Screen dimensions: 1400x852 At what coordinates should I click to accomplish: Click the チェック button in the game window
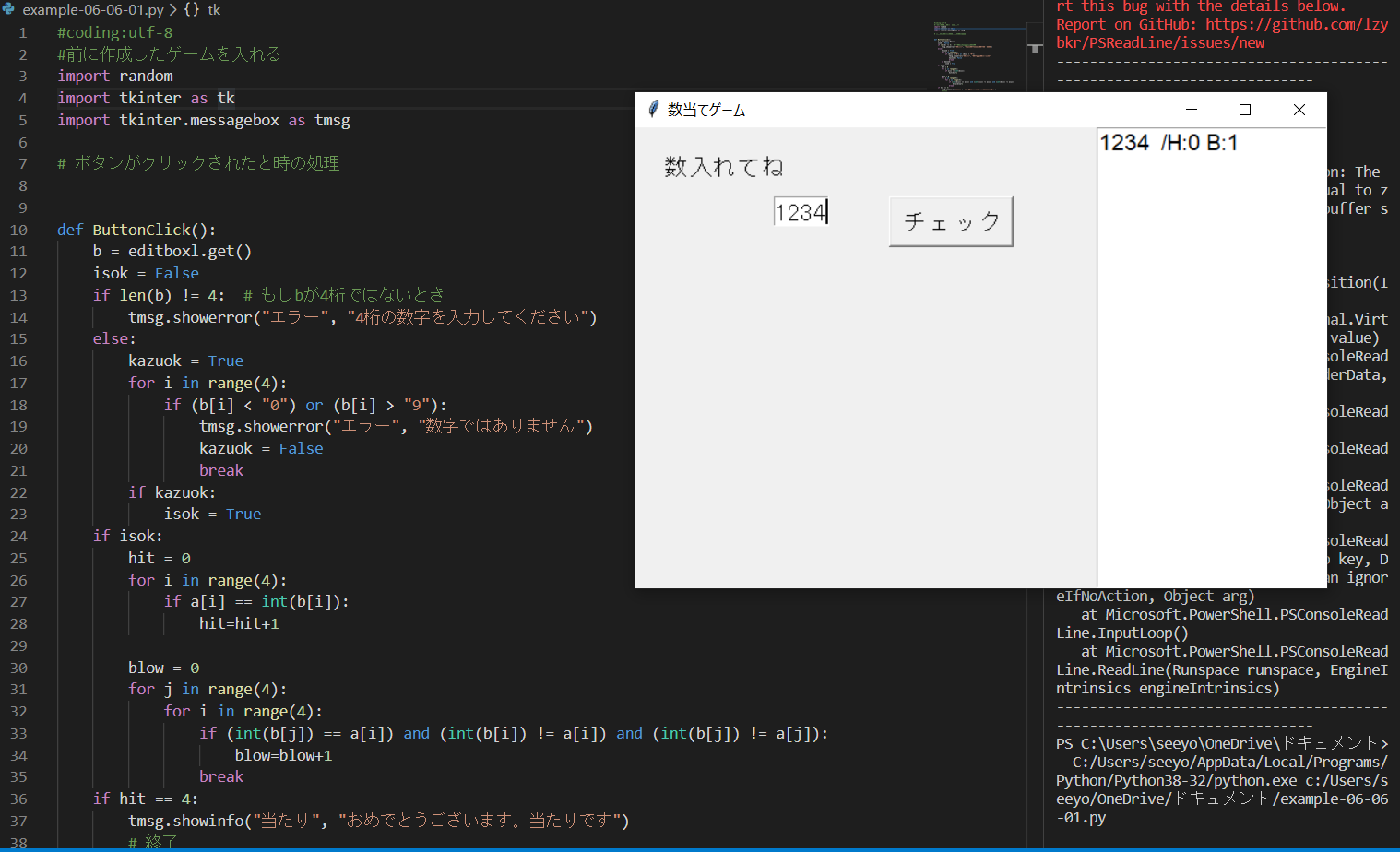click(x=951, y=221)
